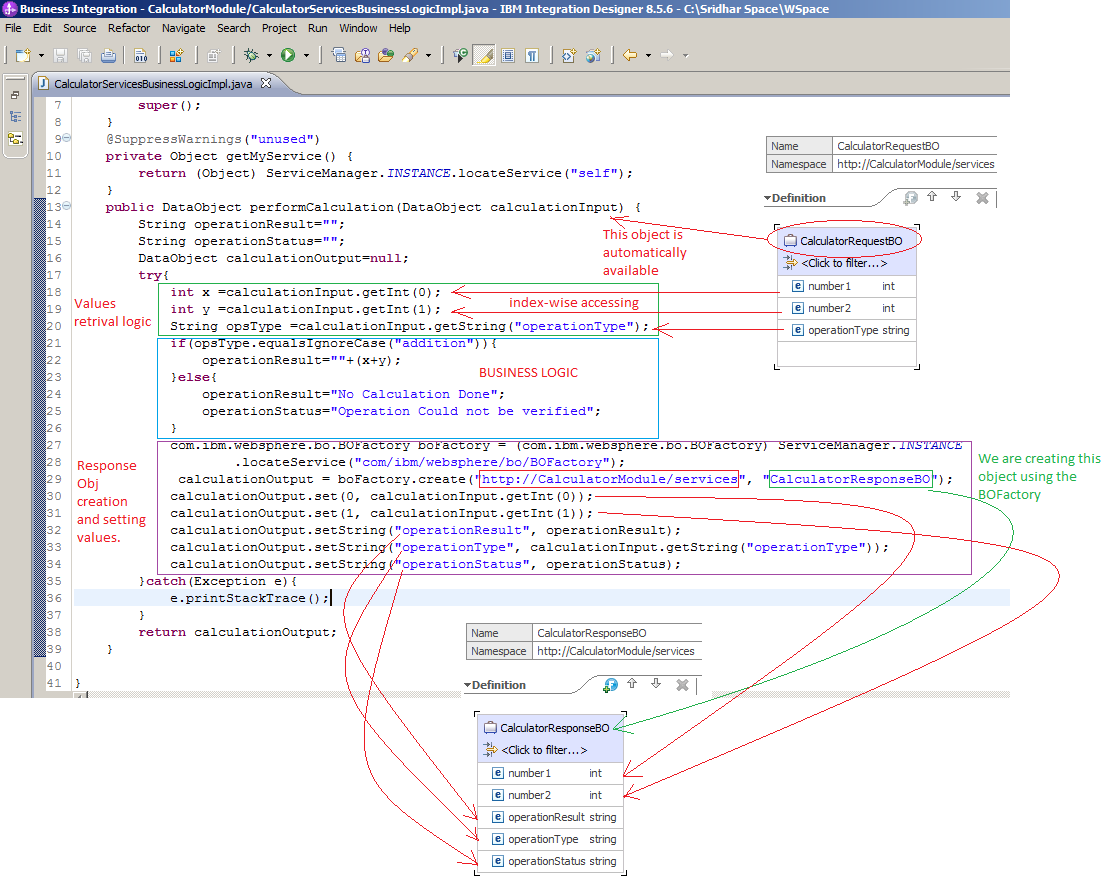Screen dimensions: 1113x886
Task: Open the Outline fast view icon in left sidebar
Action: pos(15,116)
